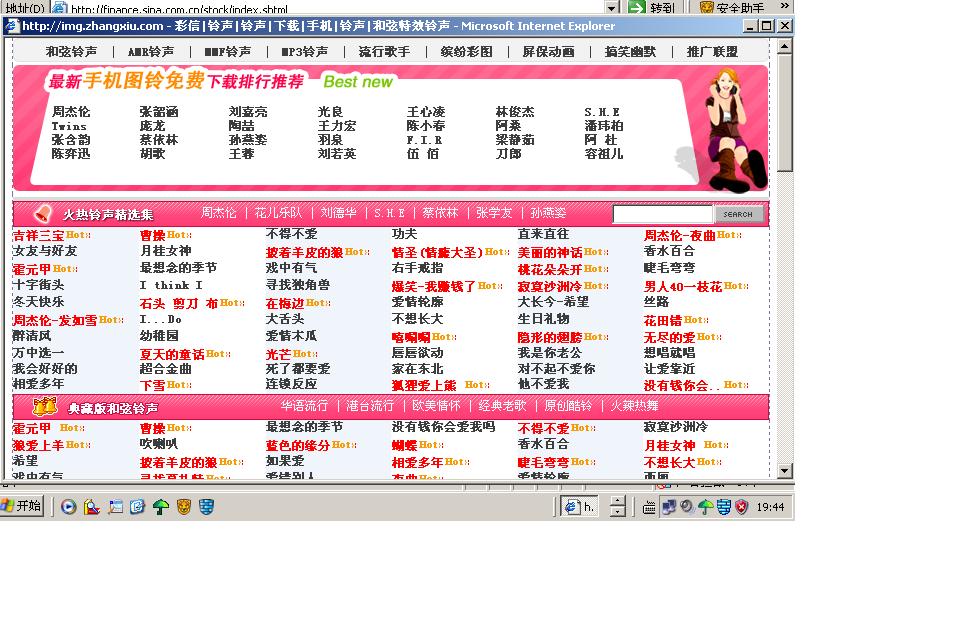
Task: Open the 流行歌手 nav item
Action: point(385,52)
